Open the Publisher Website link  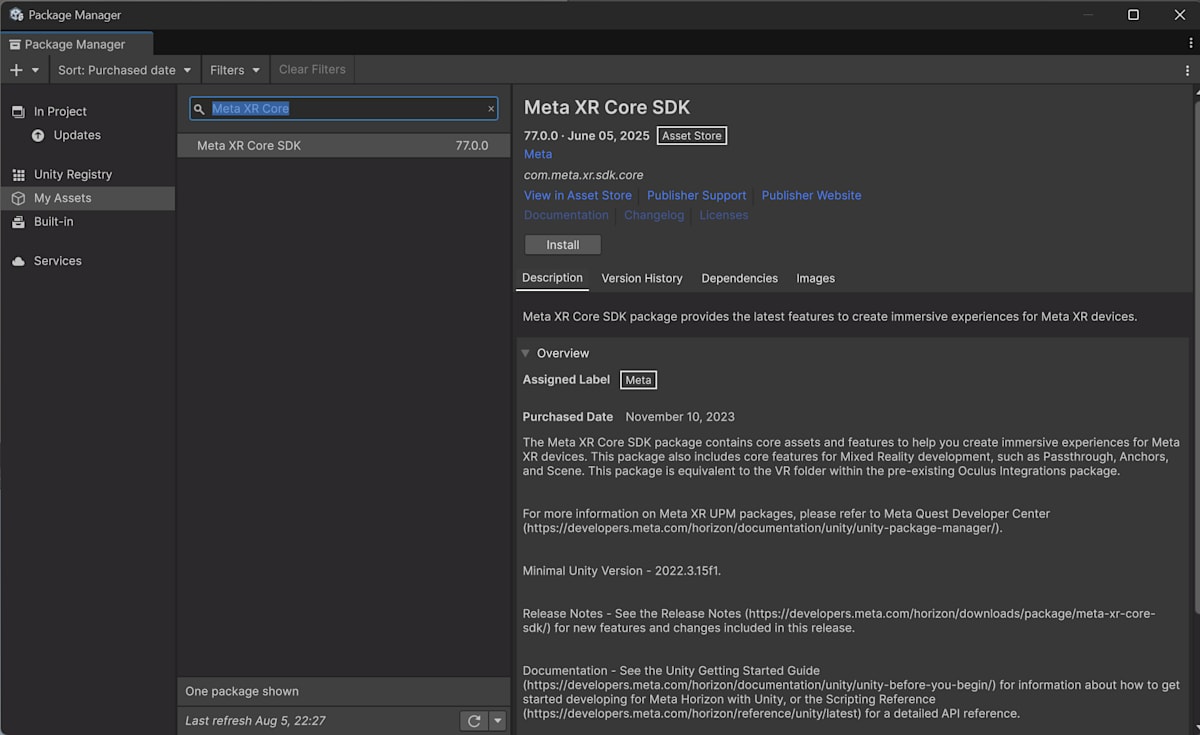coord(811,195)
